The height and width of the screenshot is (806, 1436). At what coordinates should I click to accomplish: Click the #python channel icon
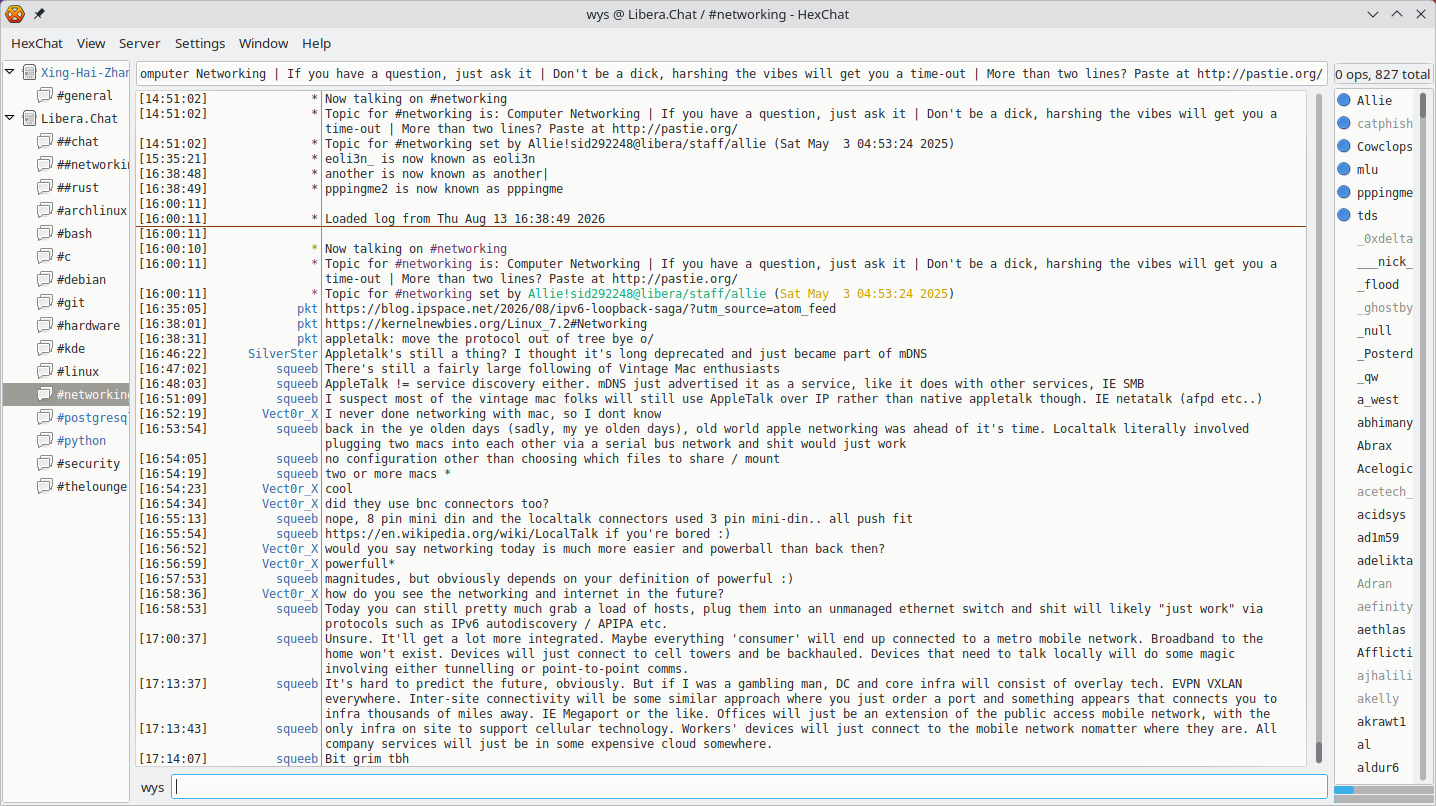[x=45, y=440]
